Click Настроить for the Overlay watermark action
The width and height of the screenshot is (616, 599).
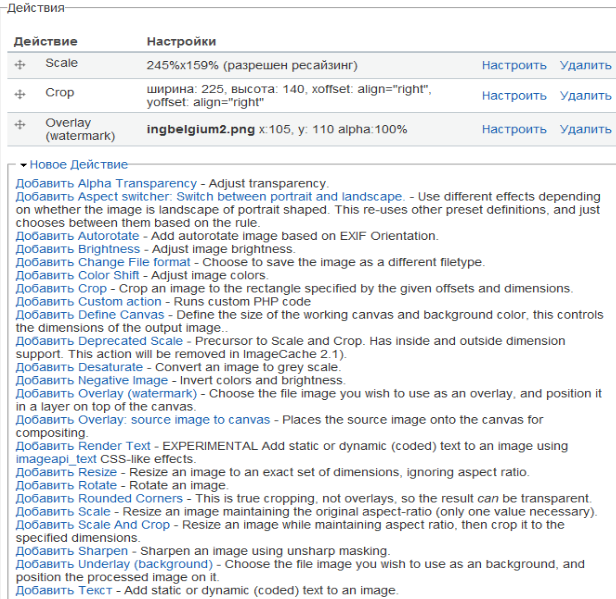coord(514,129)
